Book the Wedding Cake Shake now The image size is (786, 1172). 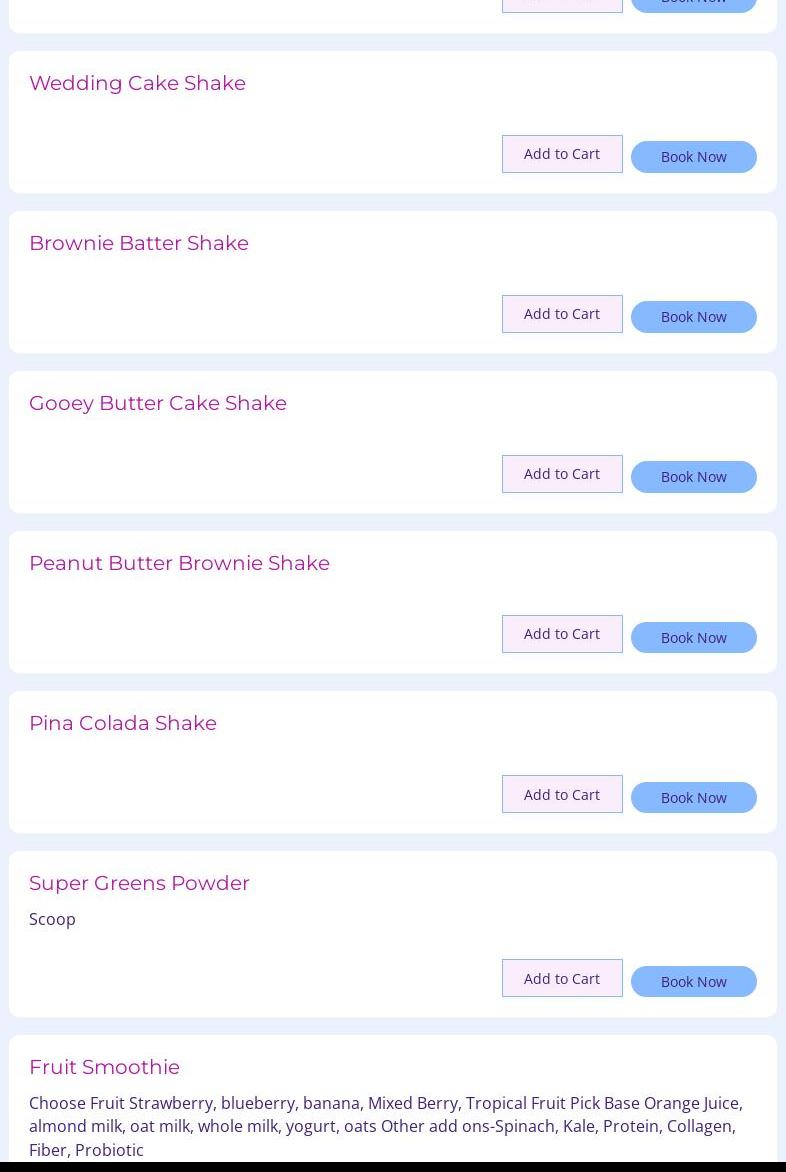(693, 157)
